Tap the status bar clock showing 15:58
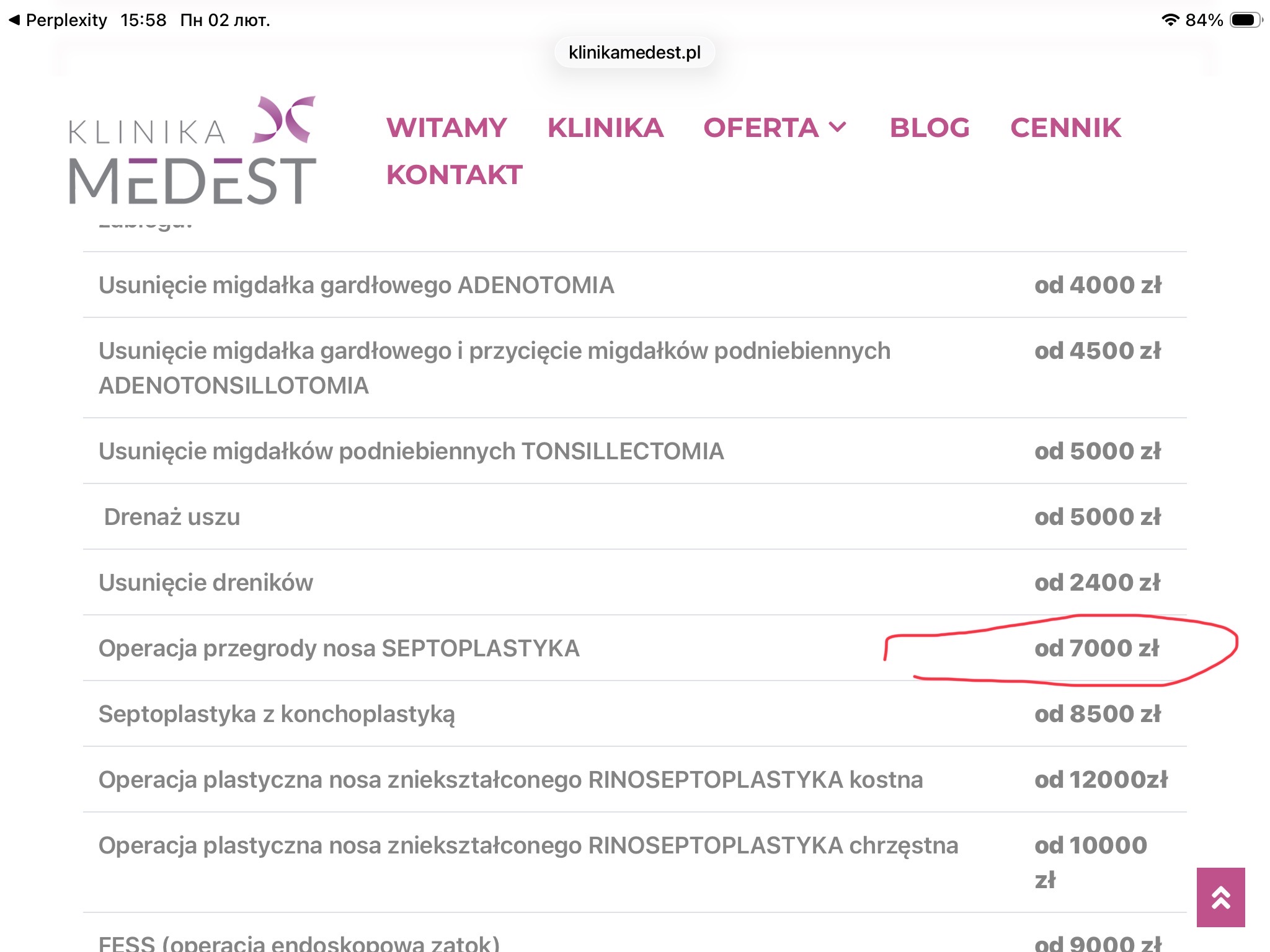The height and width of the screenshot is (952, 1270). [x=143, y=20]
